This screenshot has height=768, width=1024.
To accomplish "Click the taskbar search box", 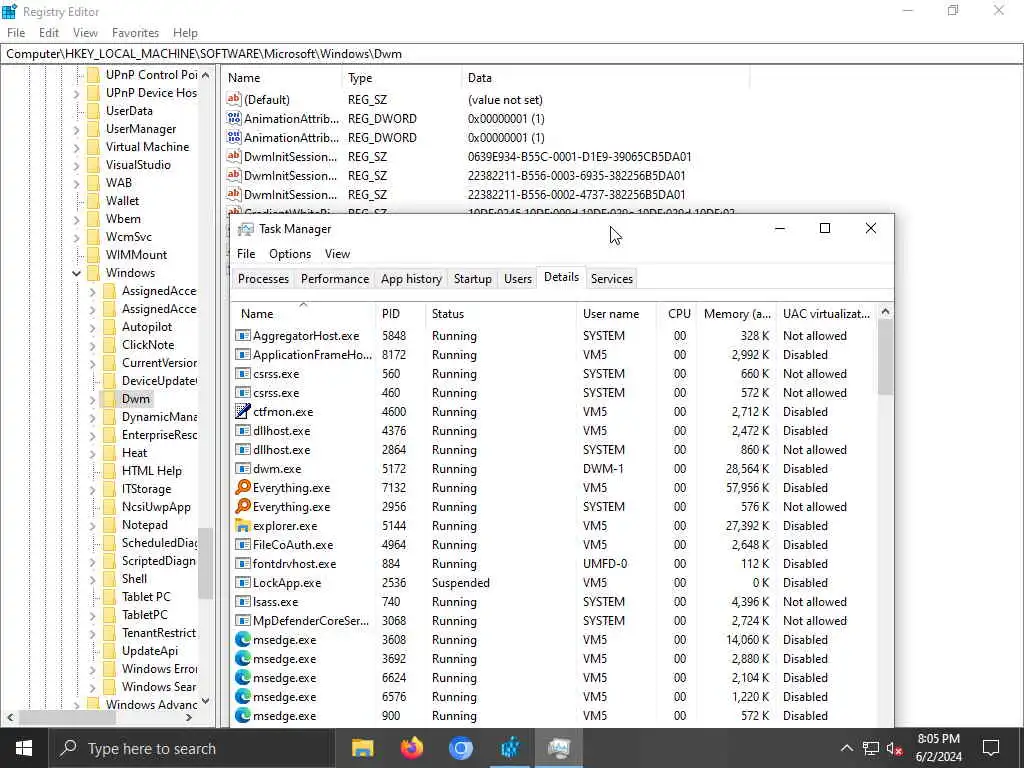I will click(x=191, y=748).
